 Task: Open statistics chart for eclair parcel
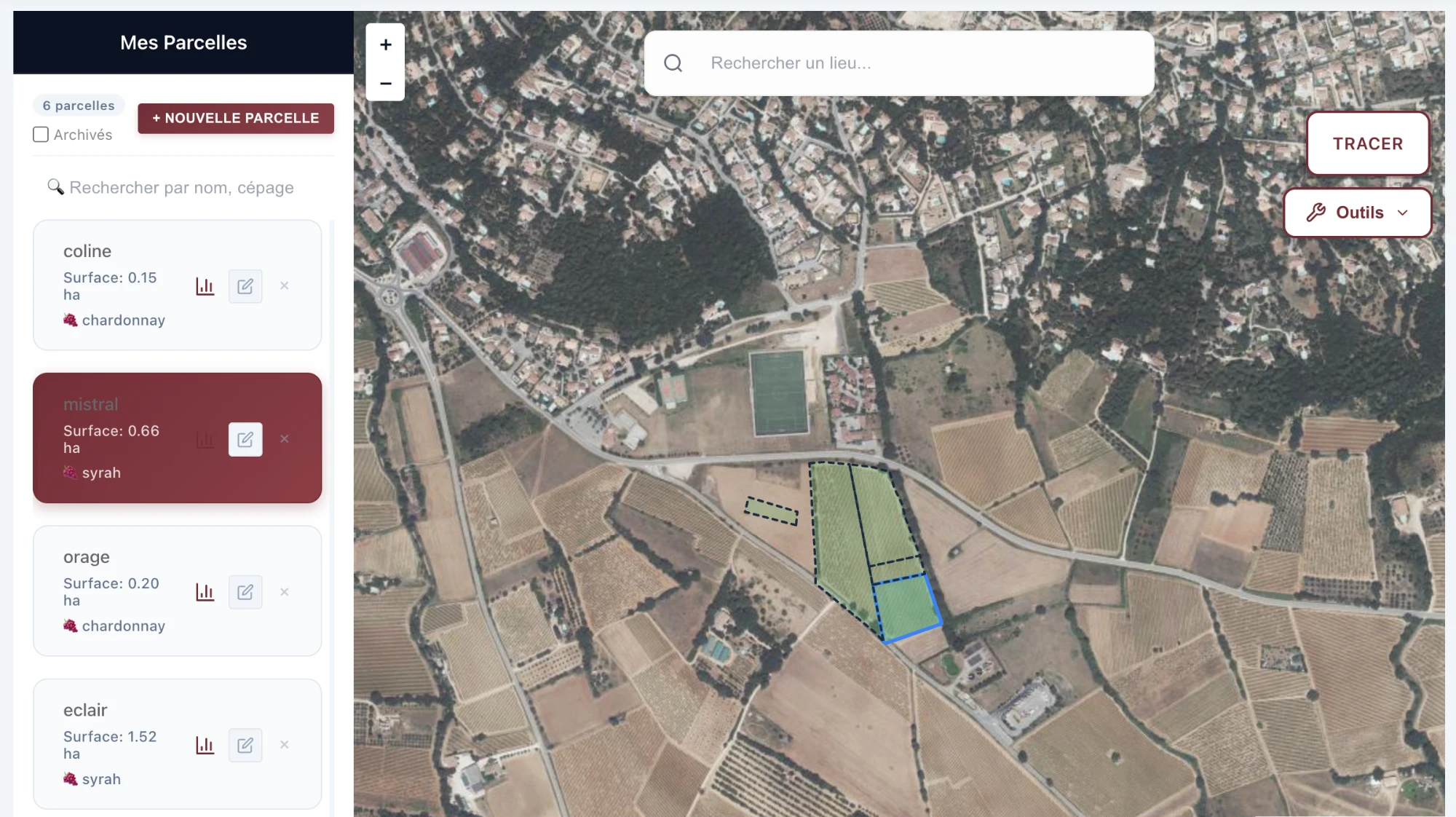(x=205, y=745)
